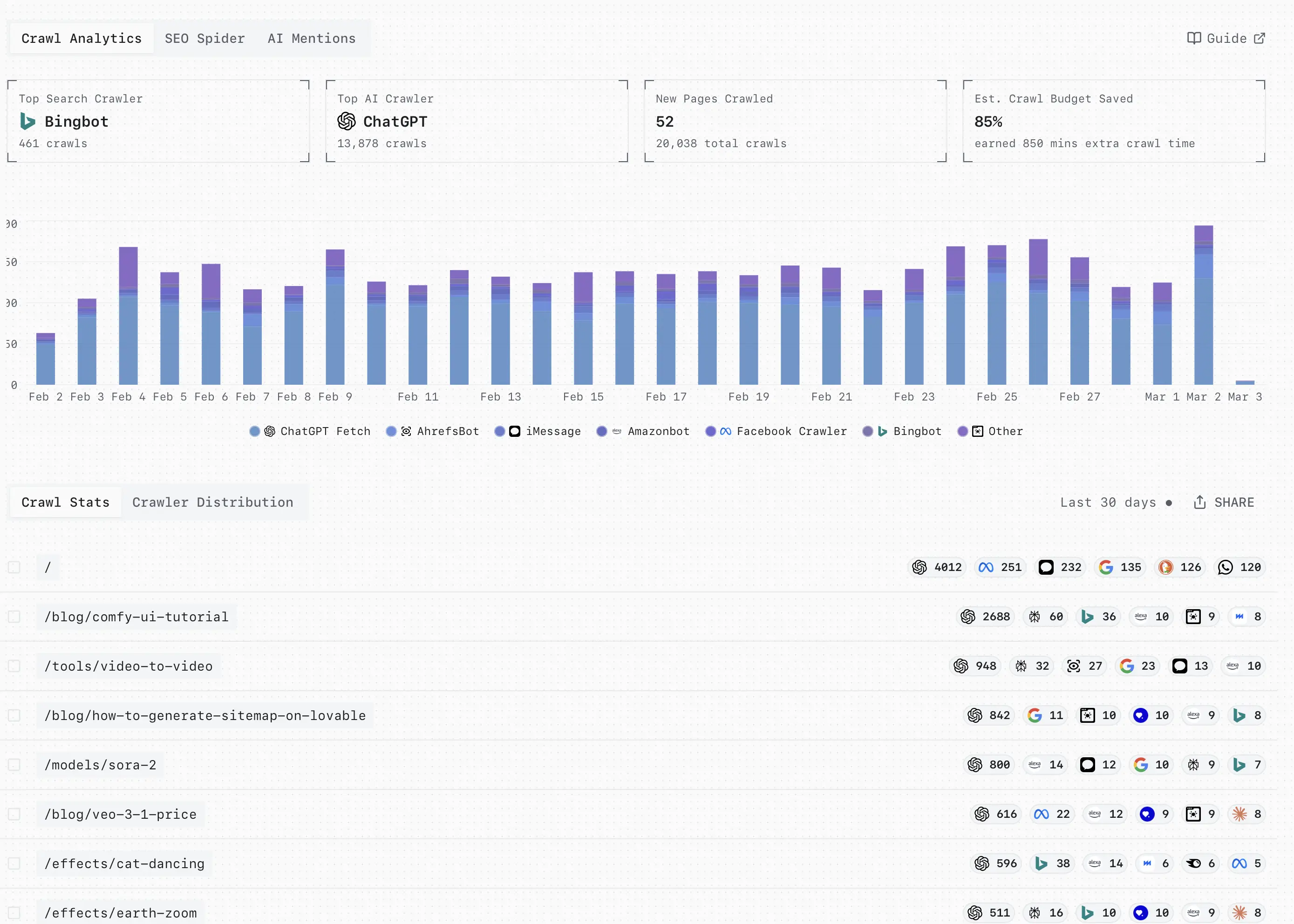1294x924 pixels.
Task: Switch to Crawler Distribution tab
Action: pos(213,503)
